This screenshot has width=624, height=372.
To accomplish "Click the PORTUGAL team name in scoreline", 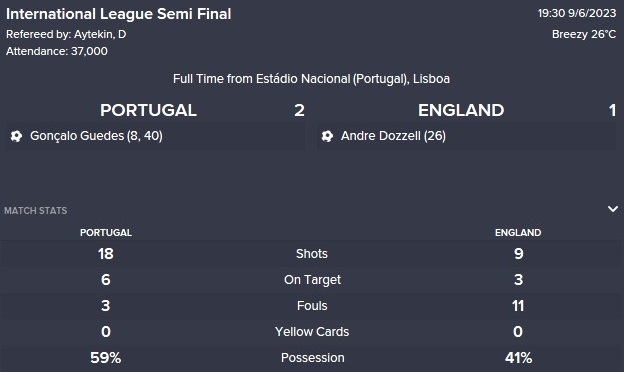I will tap(148, 110).
